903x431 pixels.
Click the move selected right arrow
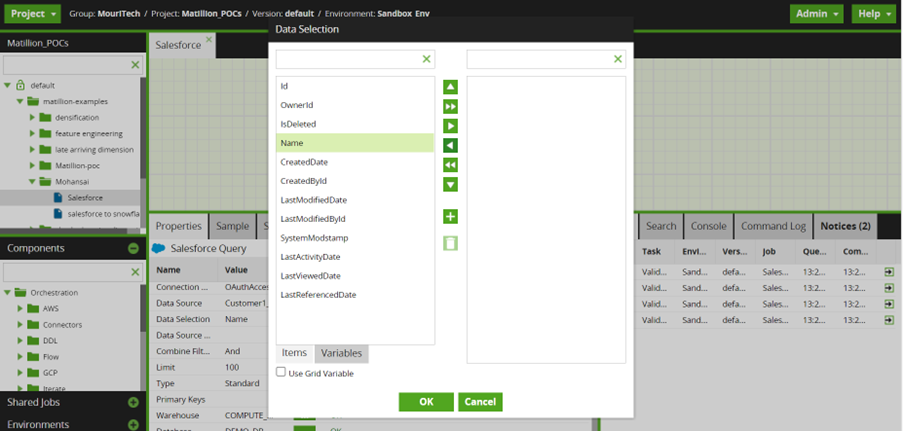coord(450,126)
